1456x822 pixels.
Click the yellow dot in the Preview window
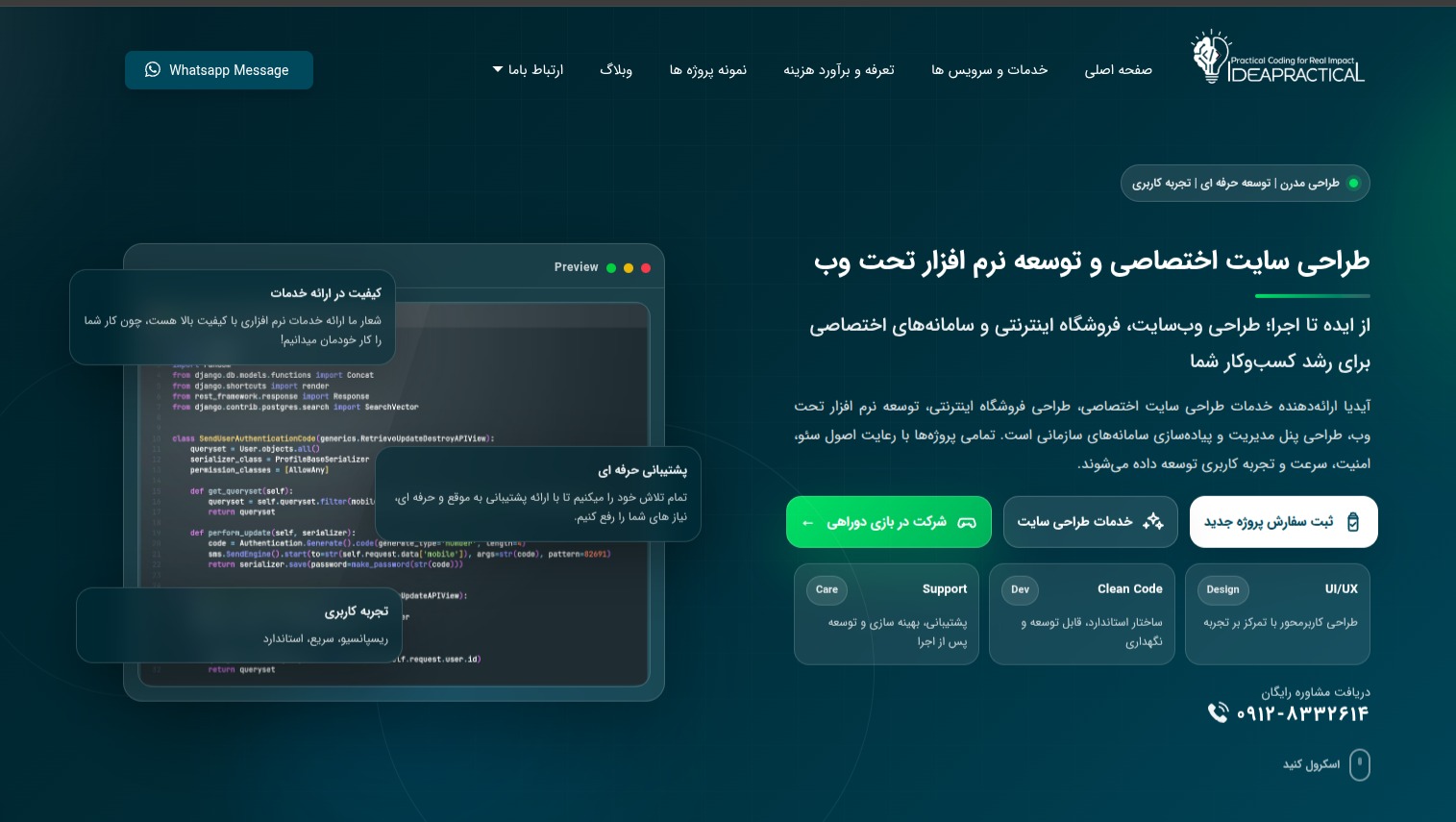coord(629,268)
